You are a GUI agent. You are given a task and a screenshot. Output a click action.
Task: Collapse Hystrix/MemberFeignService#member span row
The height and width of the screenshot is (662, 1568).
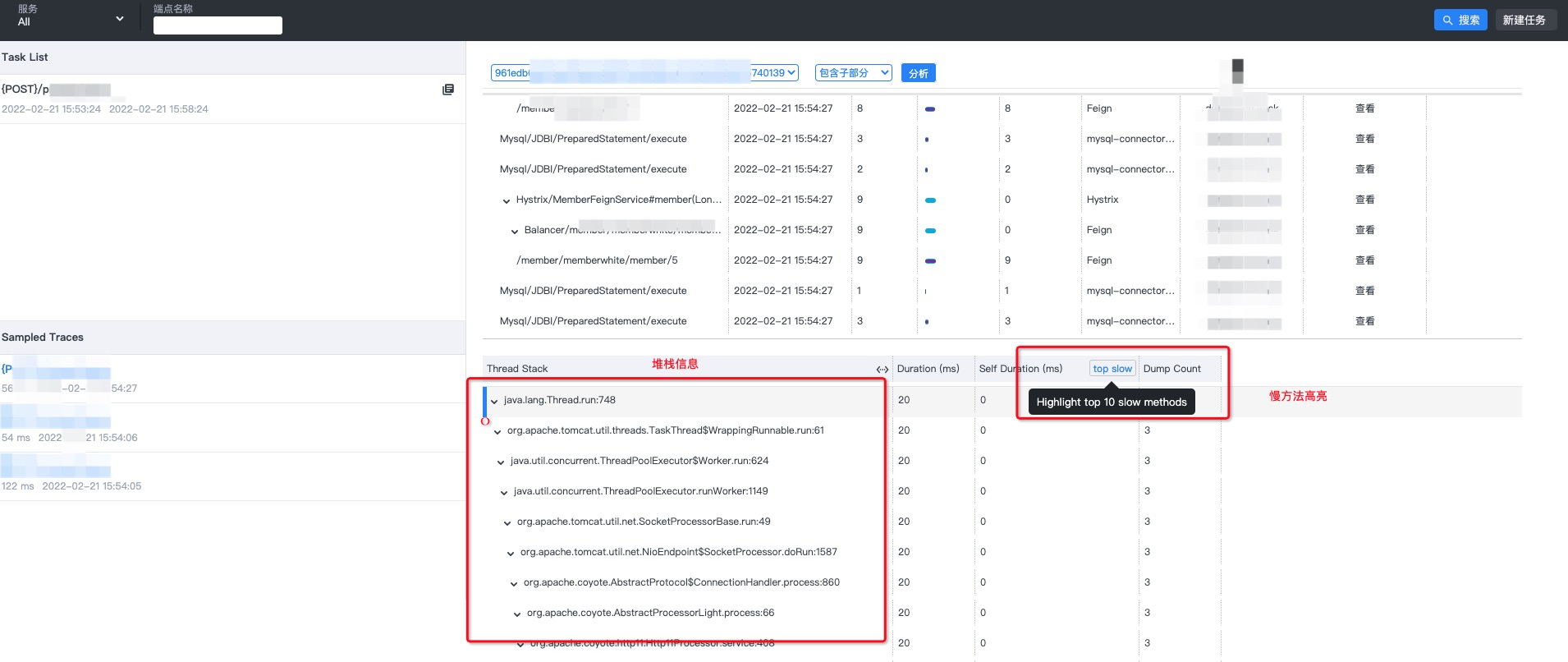(x=507, y=200)
